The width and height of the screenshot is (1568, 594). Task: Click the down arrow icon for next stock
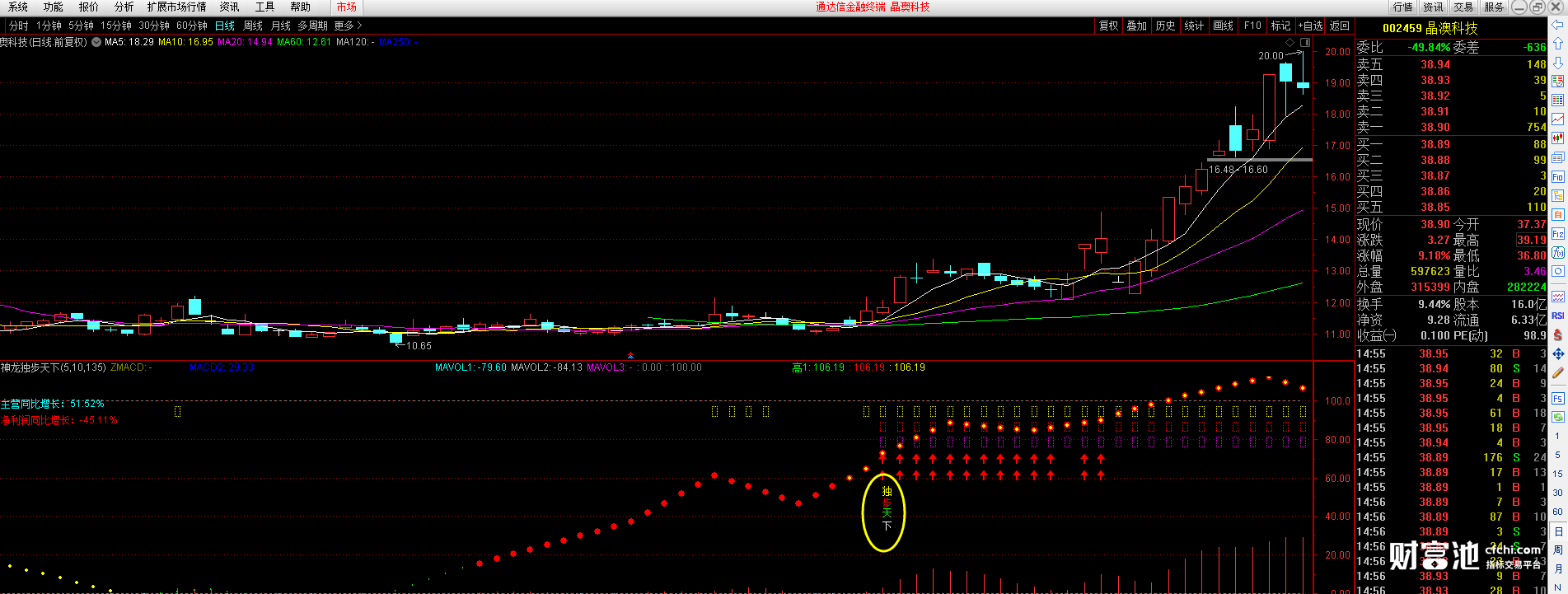coord(1558,63)
